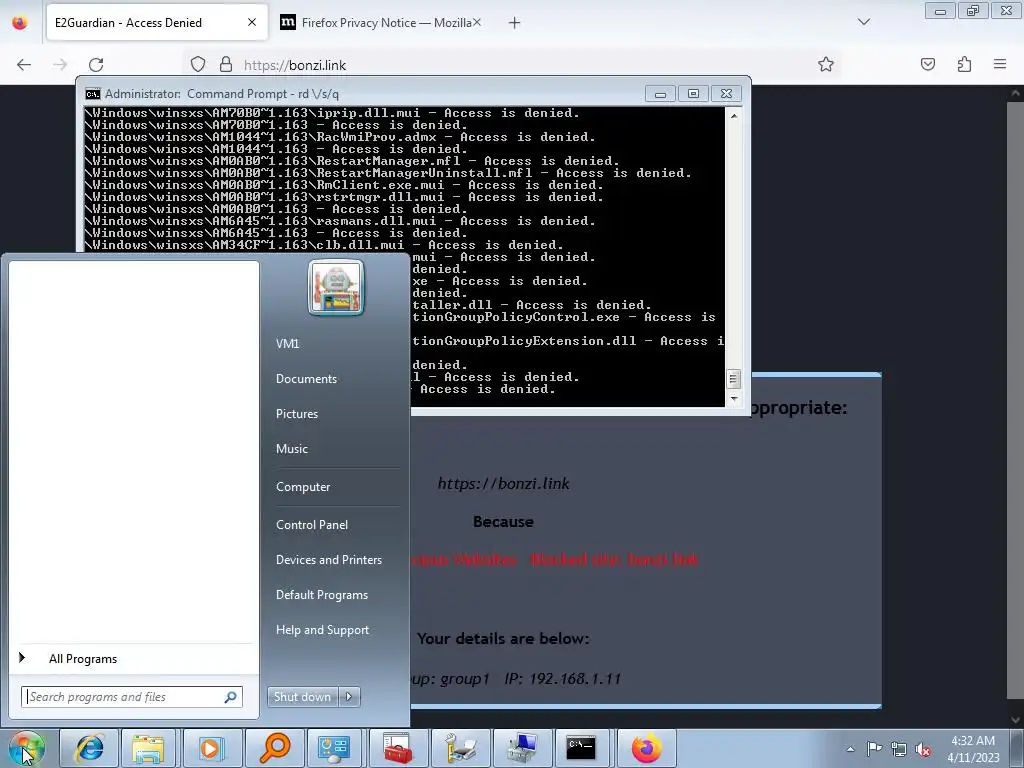1024x768 pixels.
Task: Launch Windows Media Player from taskbar
Action: pos(211,748)
